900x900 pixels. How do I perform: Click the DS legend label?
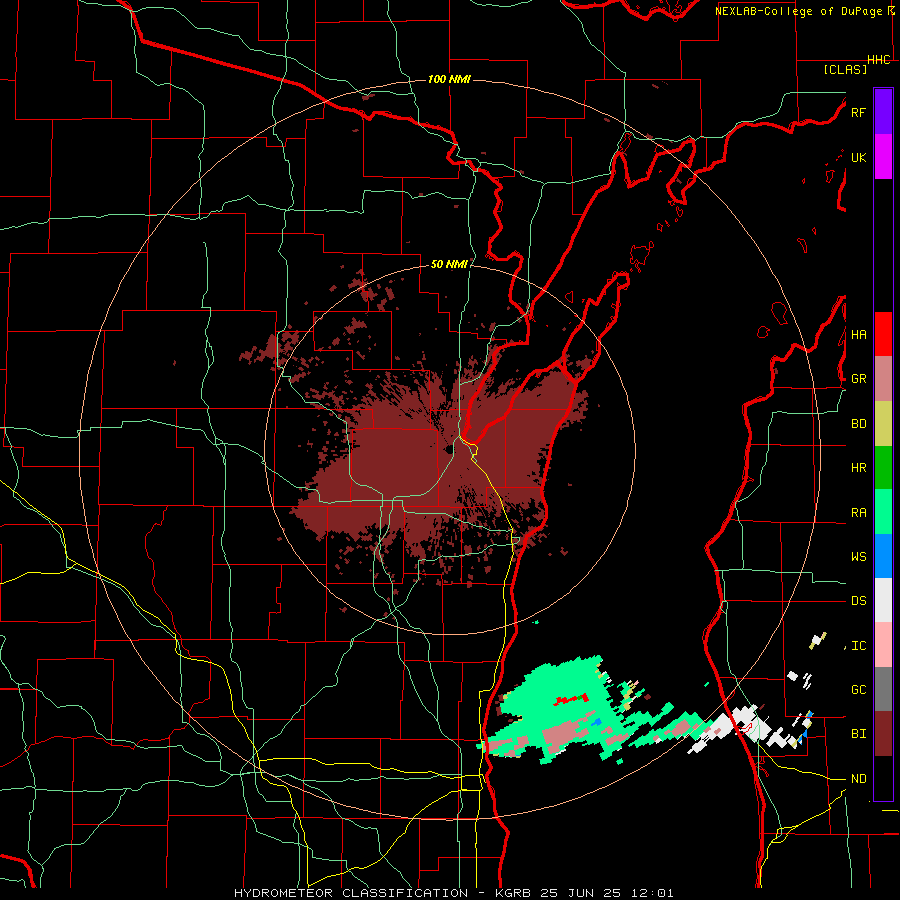click(858, 601)
